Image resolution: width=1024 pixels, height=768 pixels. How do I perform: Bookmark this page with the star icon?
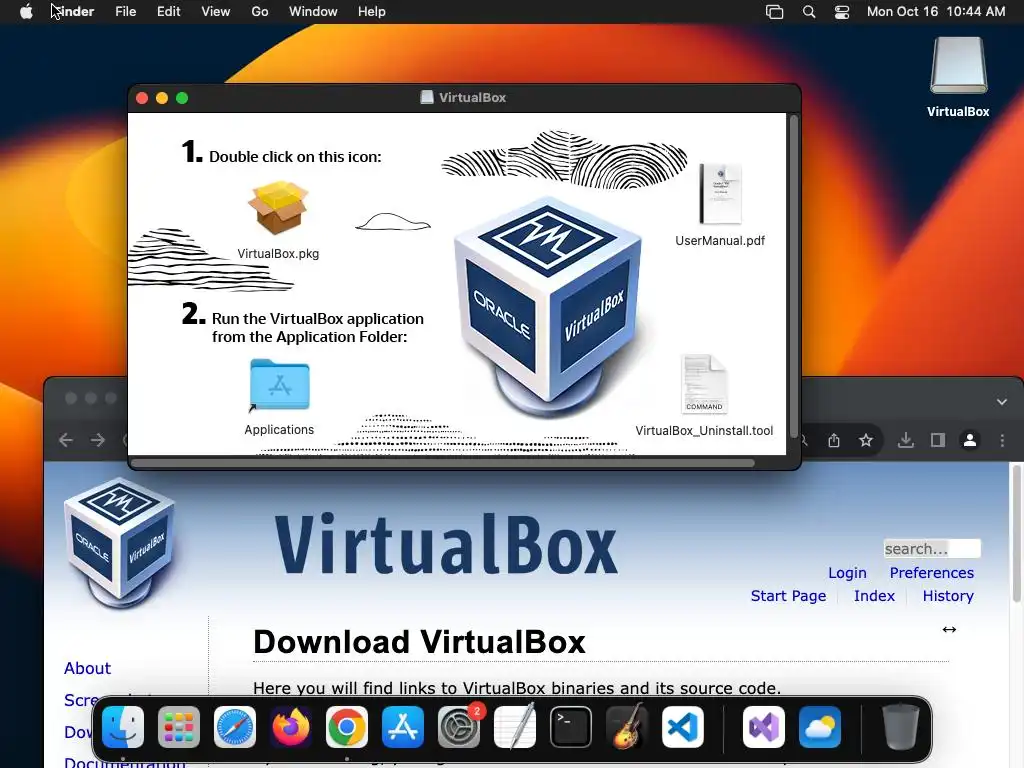866,440
